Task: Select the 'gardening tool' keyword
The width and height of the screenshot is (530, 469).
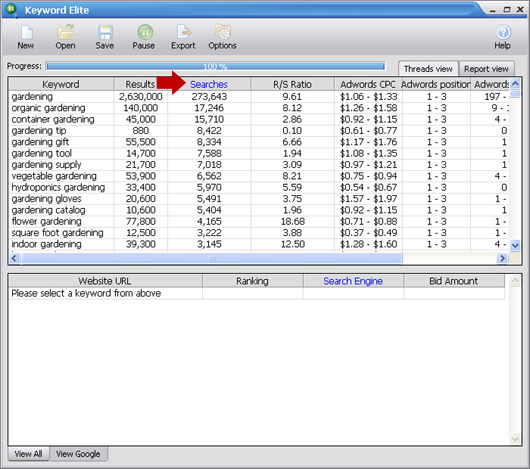Action: 42,153
